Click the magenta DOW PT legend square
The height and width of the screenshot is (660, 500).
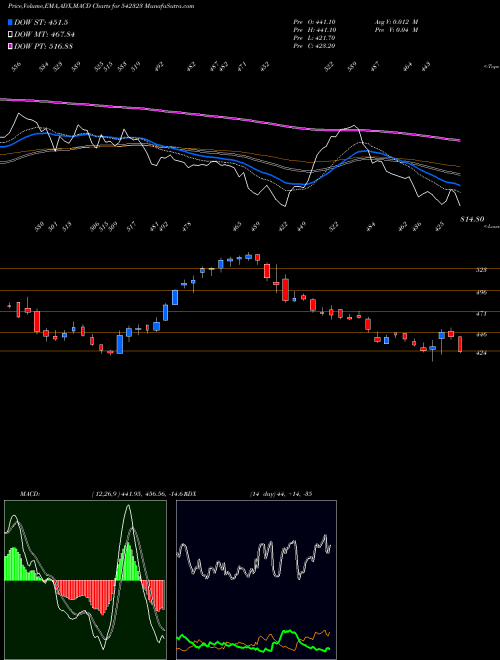click(x=10, y=46)
